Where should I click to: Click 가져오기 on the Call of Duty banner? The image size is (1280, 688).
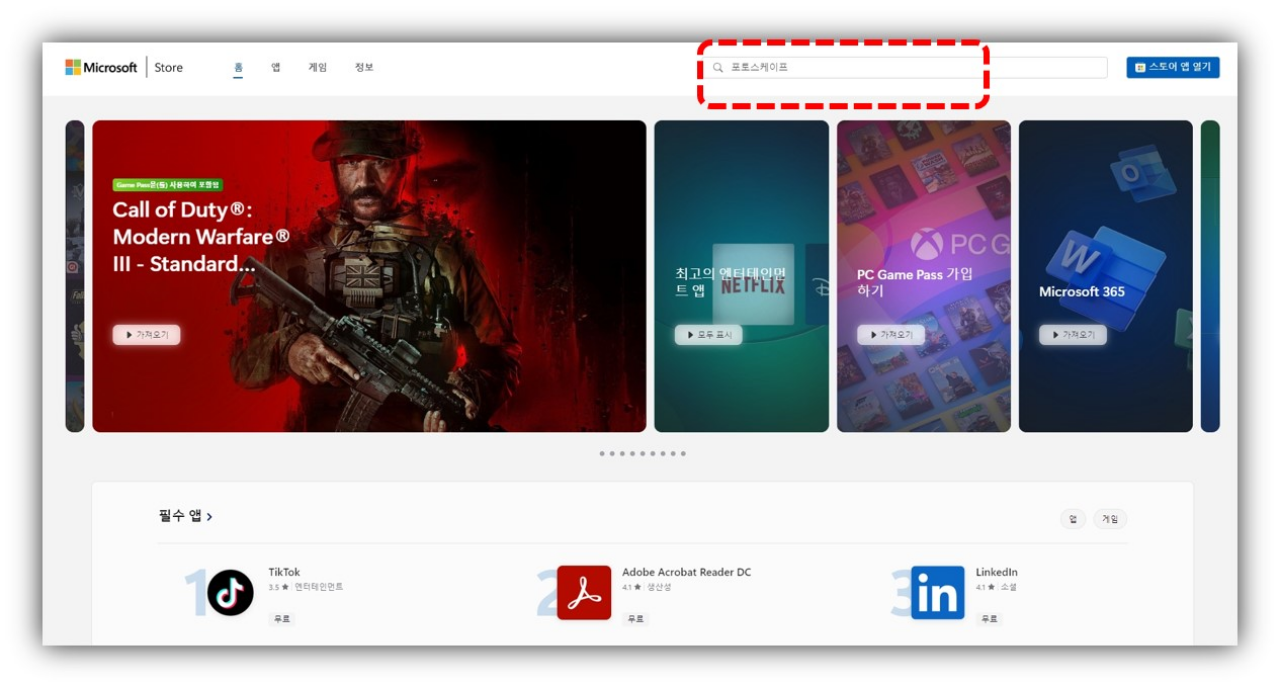click(x=147, y=335)
